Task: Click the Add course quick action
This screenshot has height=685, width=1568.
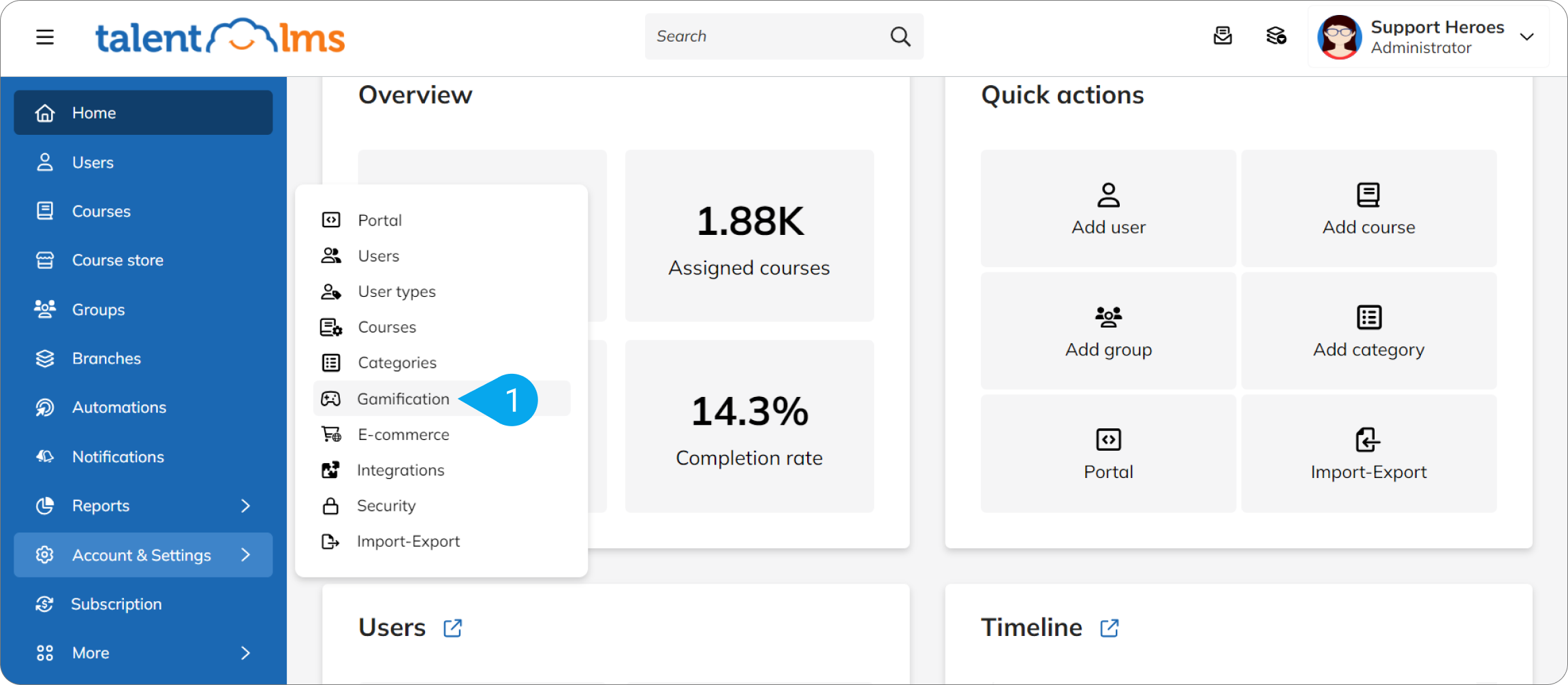Action: pyautogui.click(x=1369, y=208)
